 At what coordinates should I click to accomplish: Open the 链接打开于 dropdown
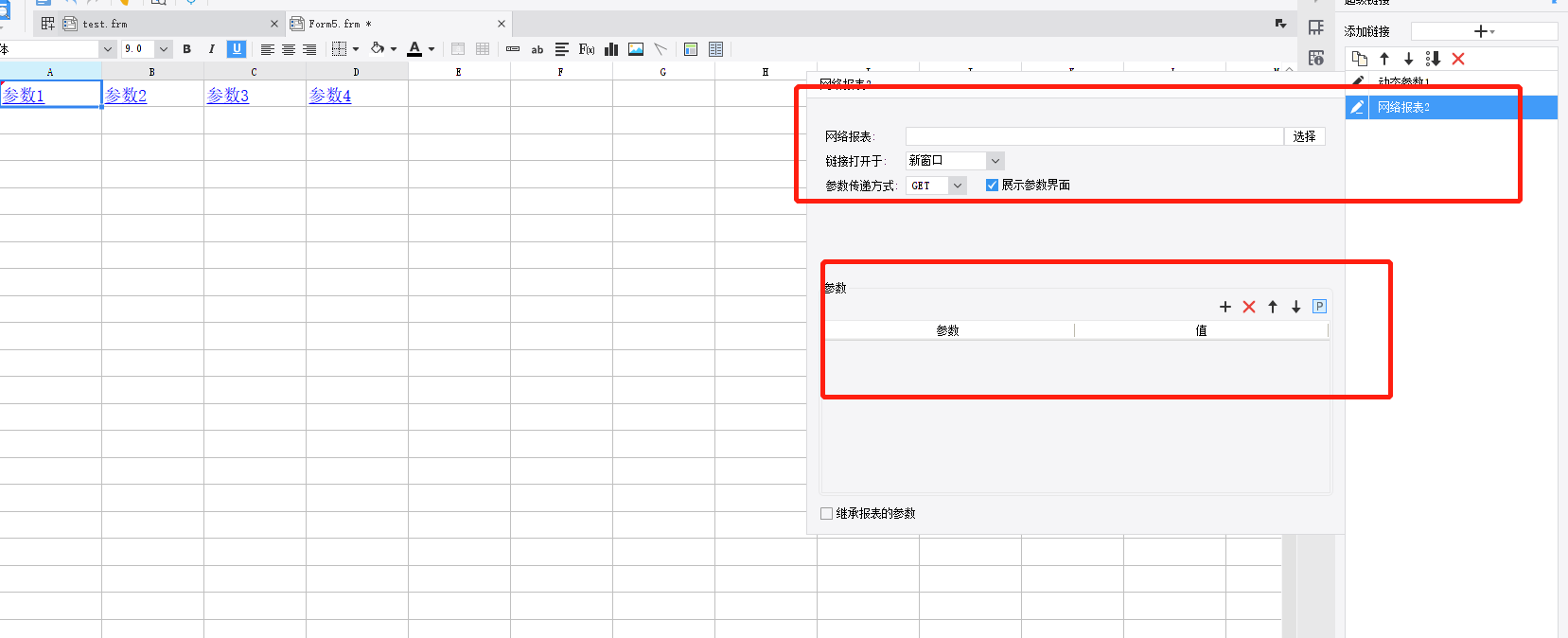pyautogui.click(x=955, y=161)
